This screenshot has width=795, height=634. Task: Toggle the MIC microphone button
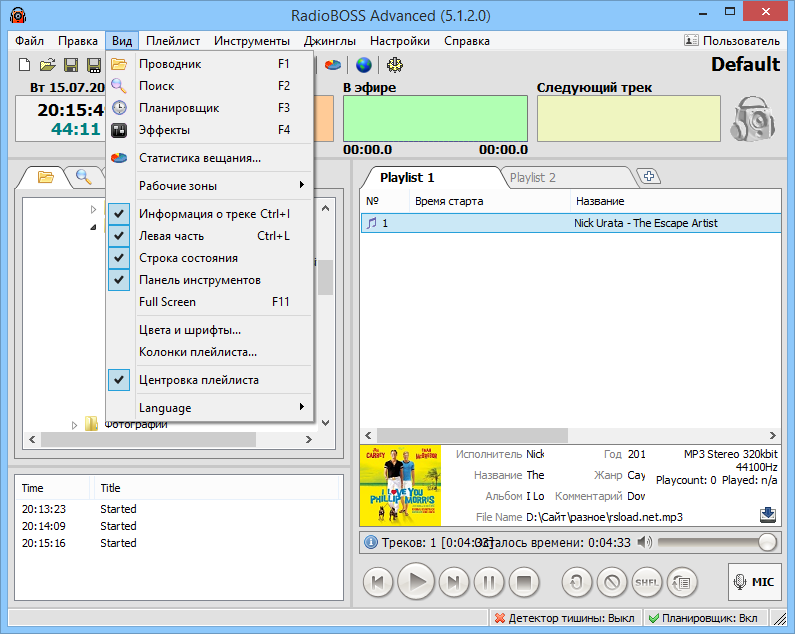(x=754, y=582)
